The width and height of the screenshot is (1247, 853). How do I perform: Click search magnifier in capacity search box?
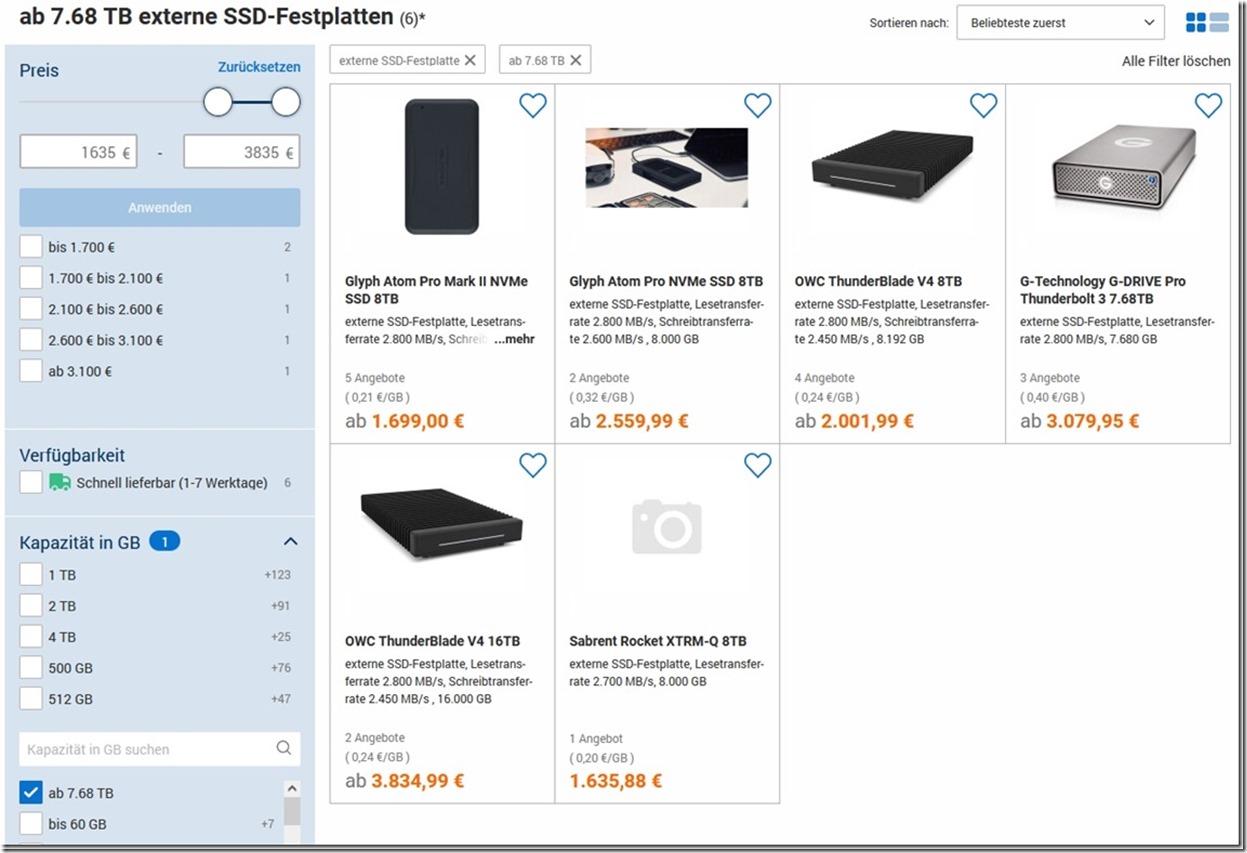pos(284,748)
